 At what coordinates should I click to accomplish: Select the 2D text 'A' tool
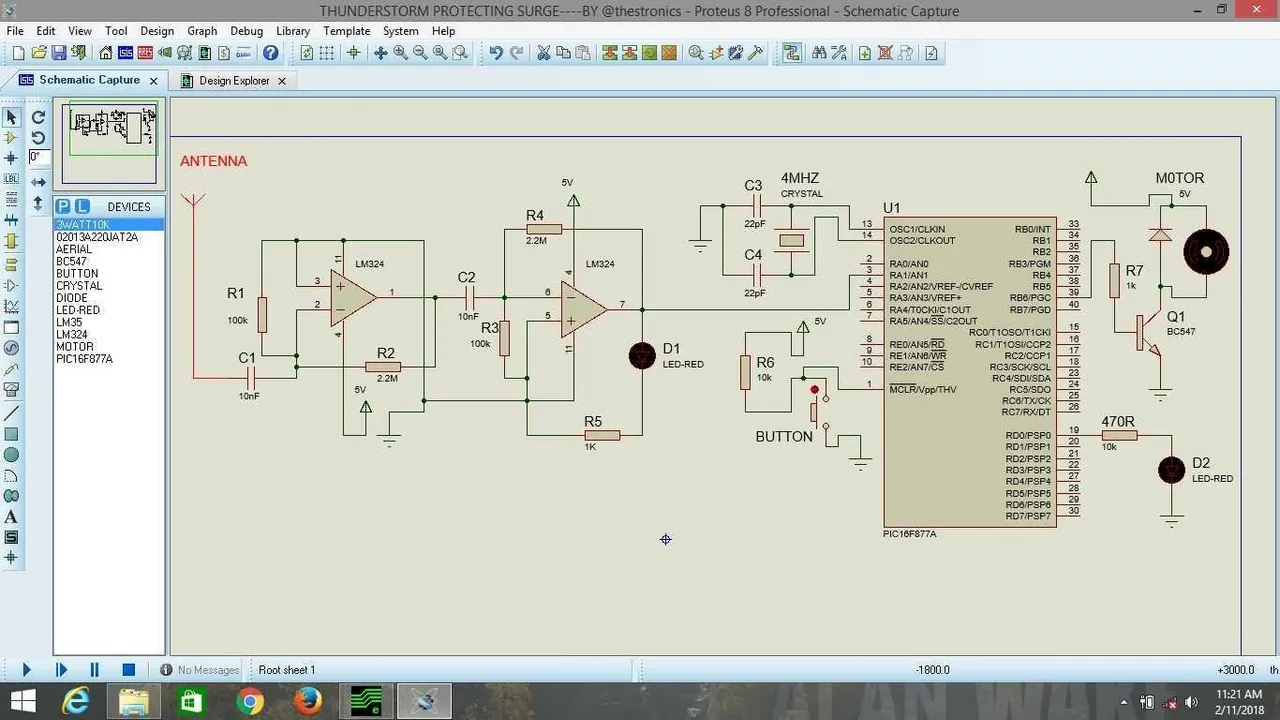(x=11, y=517)
